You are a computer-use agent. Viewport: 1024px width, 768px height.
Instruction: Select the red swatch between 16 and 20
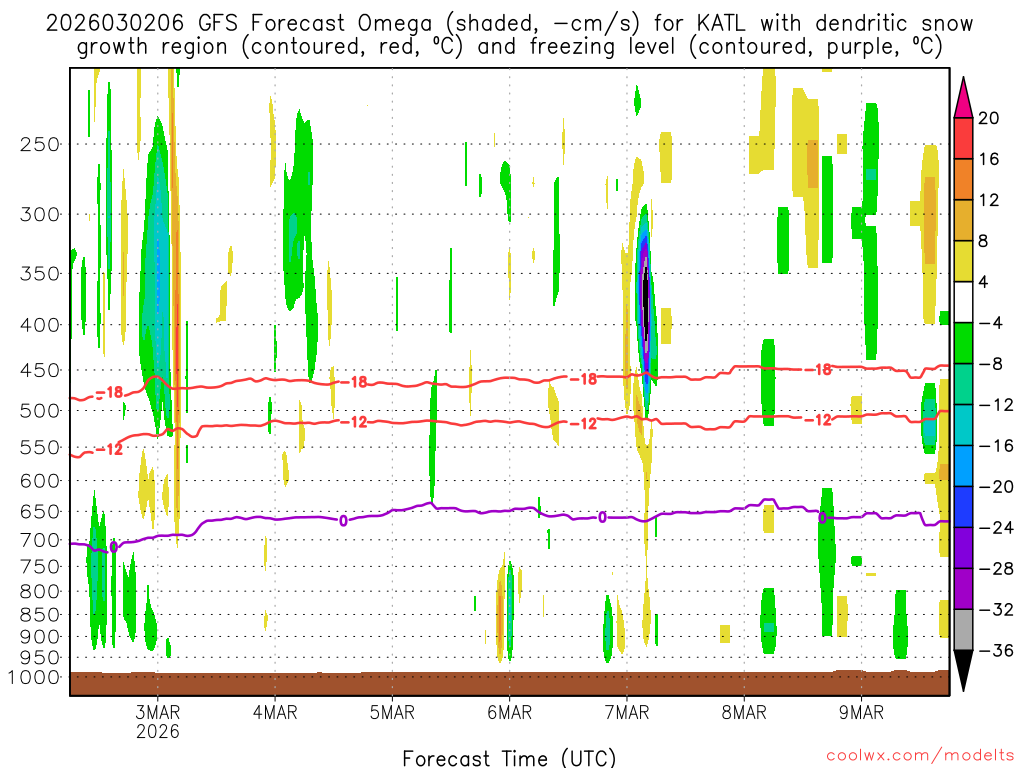[x=964, y=138]
